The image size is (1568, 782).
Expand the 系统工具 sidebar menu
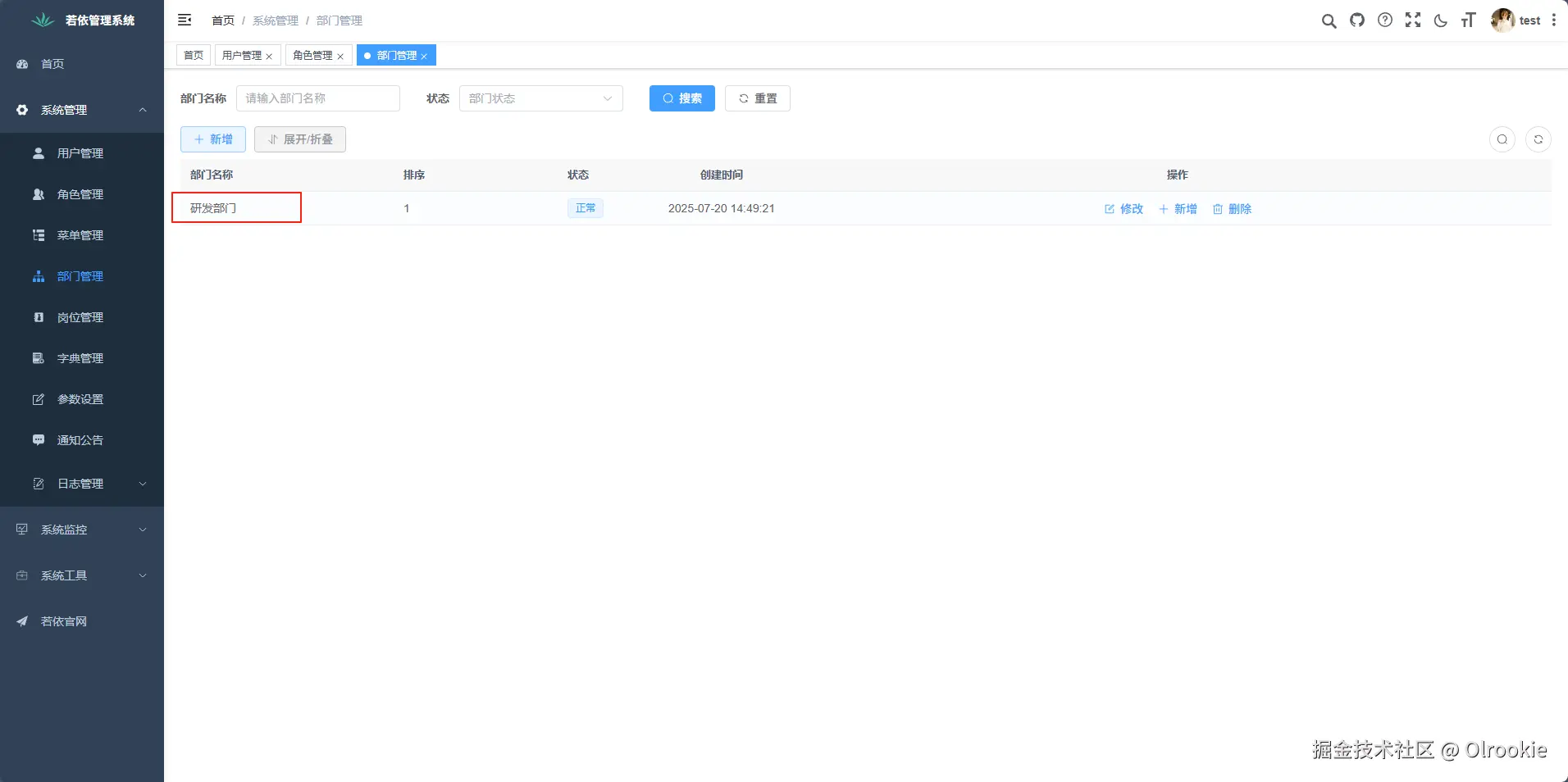(x=82, y=575)
